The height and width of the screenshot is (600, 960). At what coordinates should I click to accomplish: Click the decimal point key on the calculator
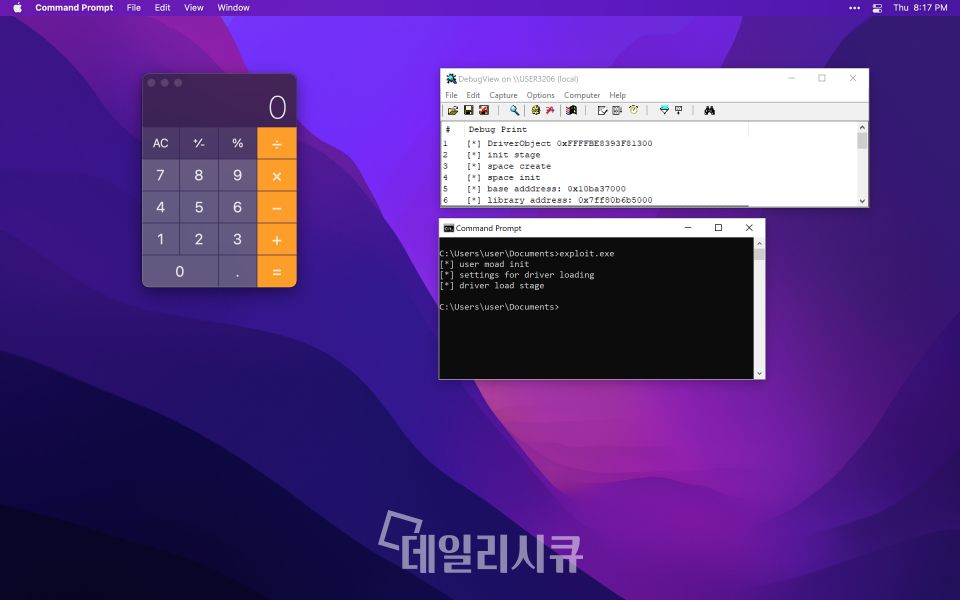(x=238, y=271)
